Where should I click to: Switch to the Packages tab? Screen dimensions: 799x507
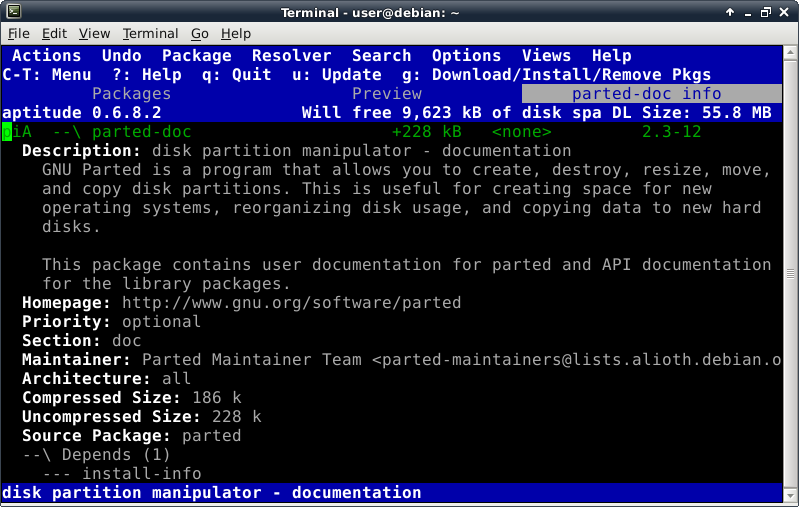click(131, 94)
